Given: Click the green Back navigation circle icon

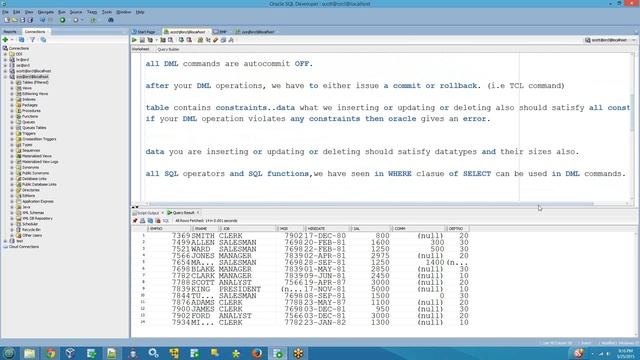Looking at the screenshot, I should click(62, 20).
